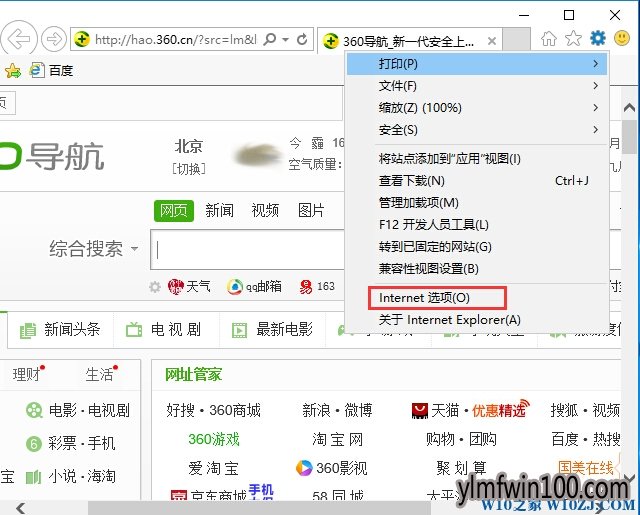
Task: Click the search magnifier in address bar
Action: coord(270,39)
